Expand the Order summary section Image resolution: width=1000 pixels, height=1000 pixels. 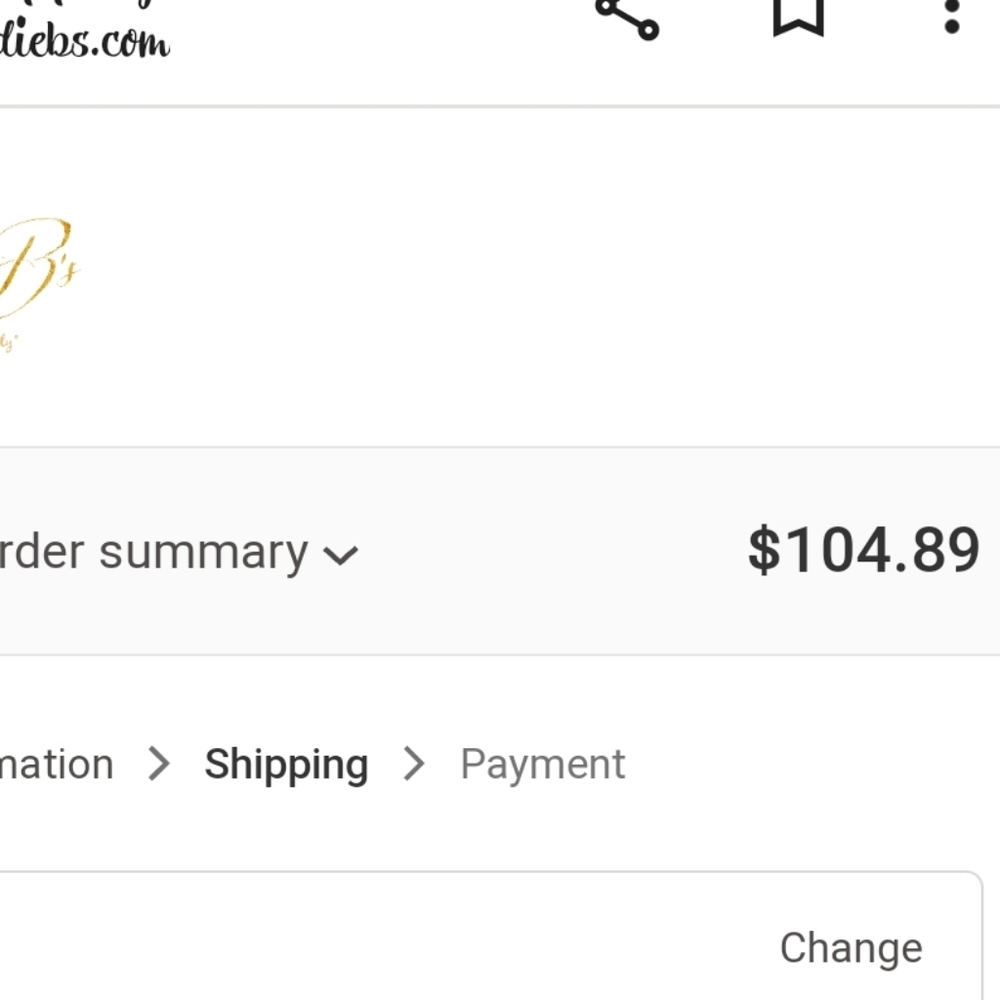(179, 552)
